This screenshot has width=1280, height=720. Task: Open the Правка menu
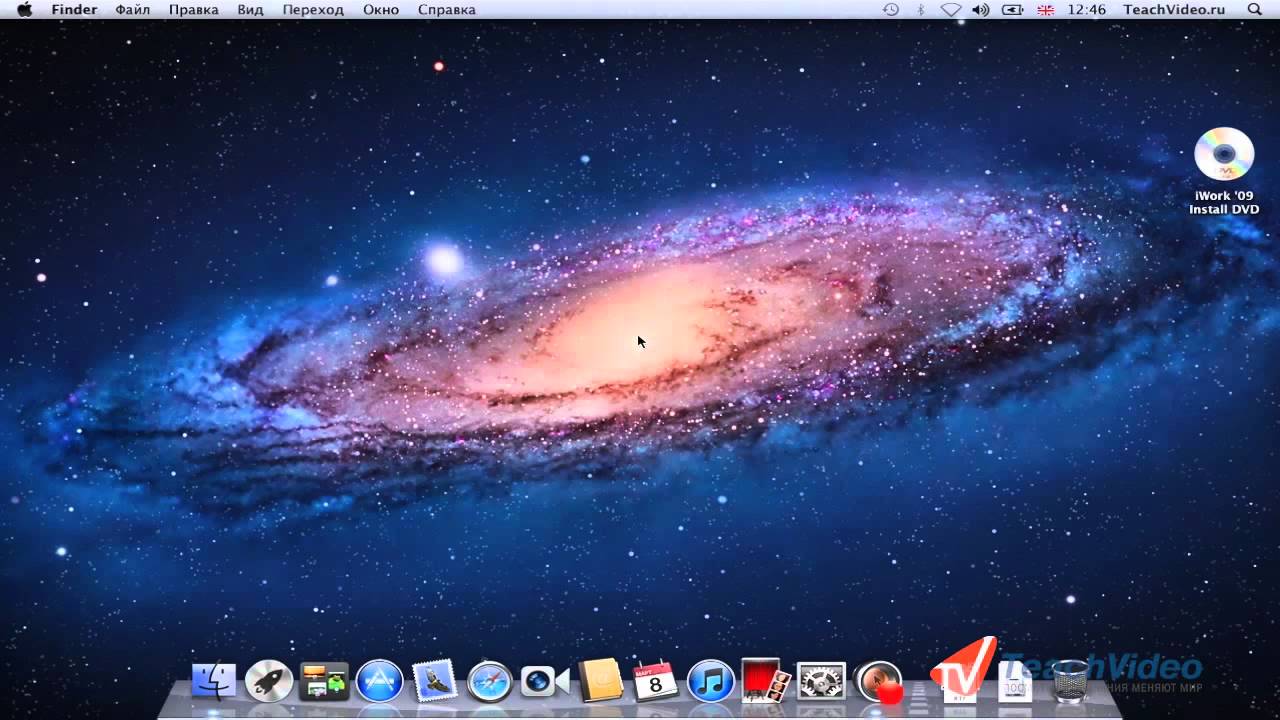pyautogui.click(x=194, y=9)
